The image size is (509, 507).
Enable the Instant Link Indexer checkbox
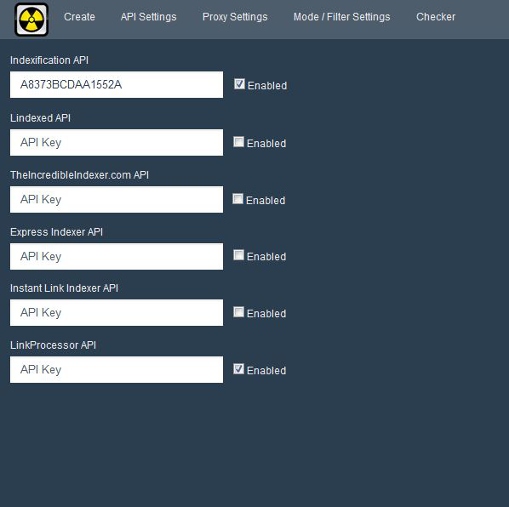coord(239,312)
